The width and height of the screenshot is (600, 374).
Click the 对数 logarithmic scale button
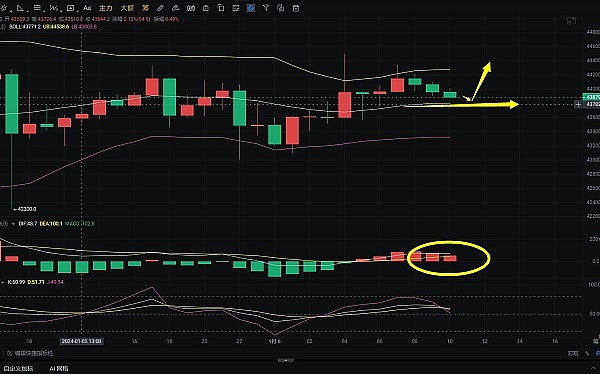click(573, 353)
